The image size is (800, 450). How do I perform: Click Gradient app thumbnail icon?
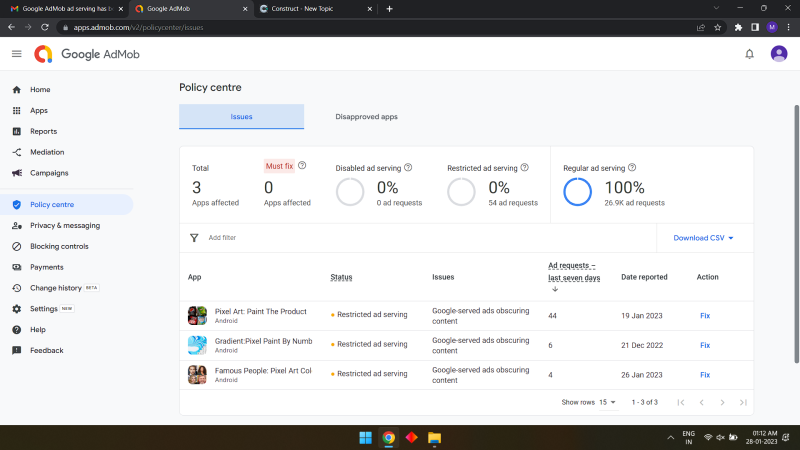pyautogui.click(x=197, y=345)
